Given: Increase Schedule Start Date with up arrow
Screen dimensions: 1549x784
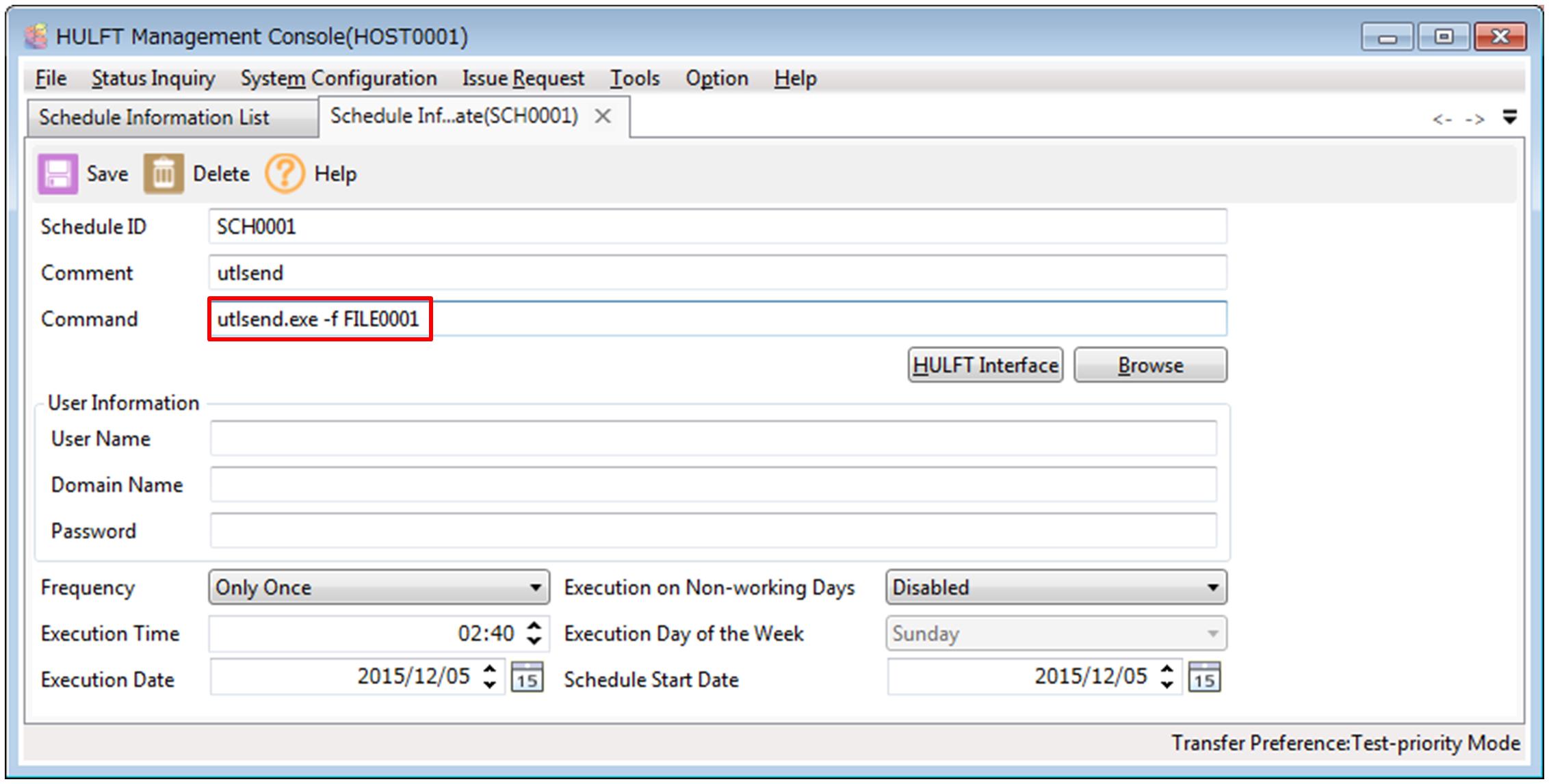Looking at the screenshot, I should (x=1167, y=669).
